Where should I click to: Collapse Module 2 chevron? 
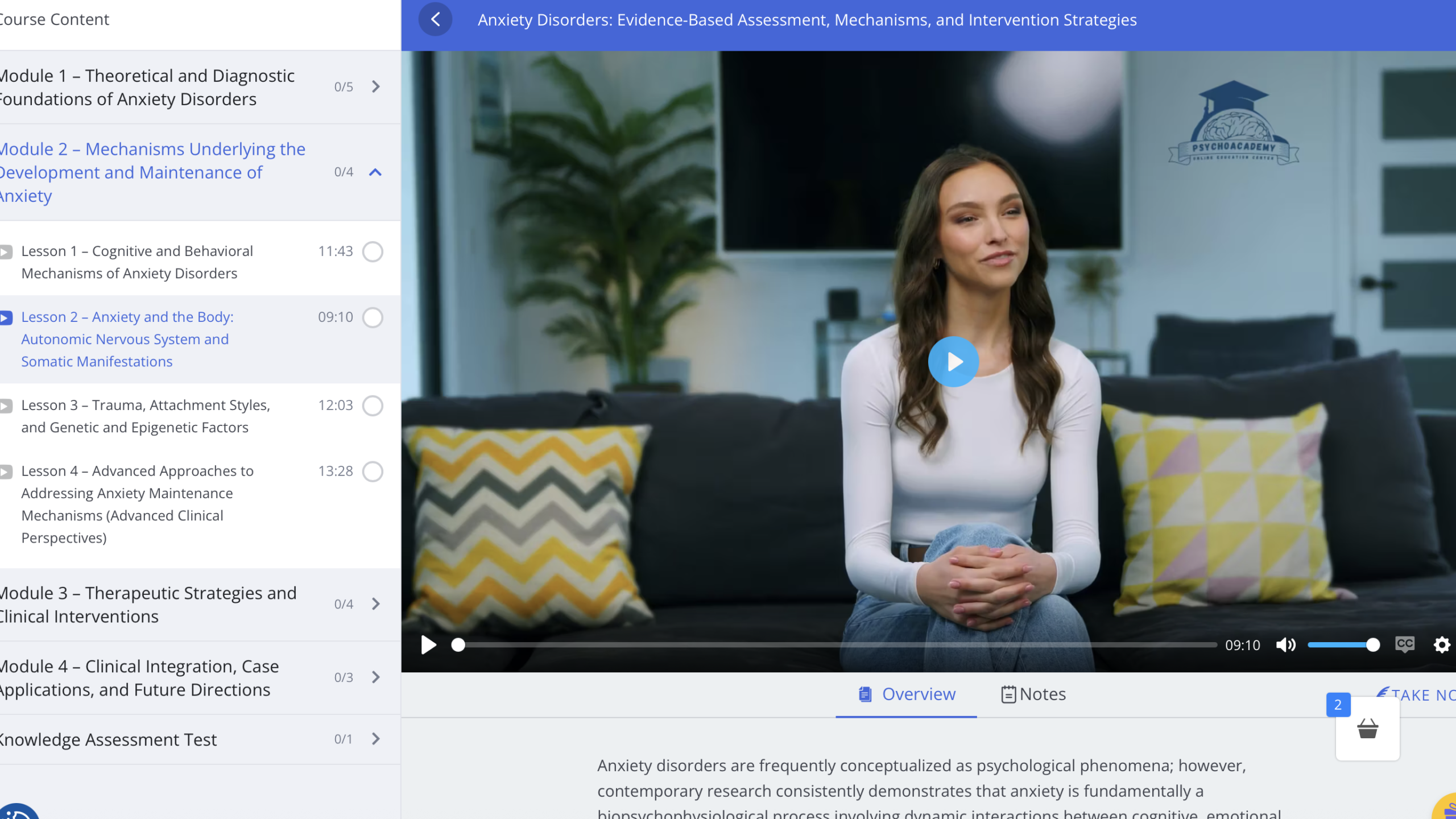click(375, 172)
